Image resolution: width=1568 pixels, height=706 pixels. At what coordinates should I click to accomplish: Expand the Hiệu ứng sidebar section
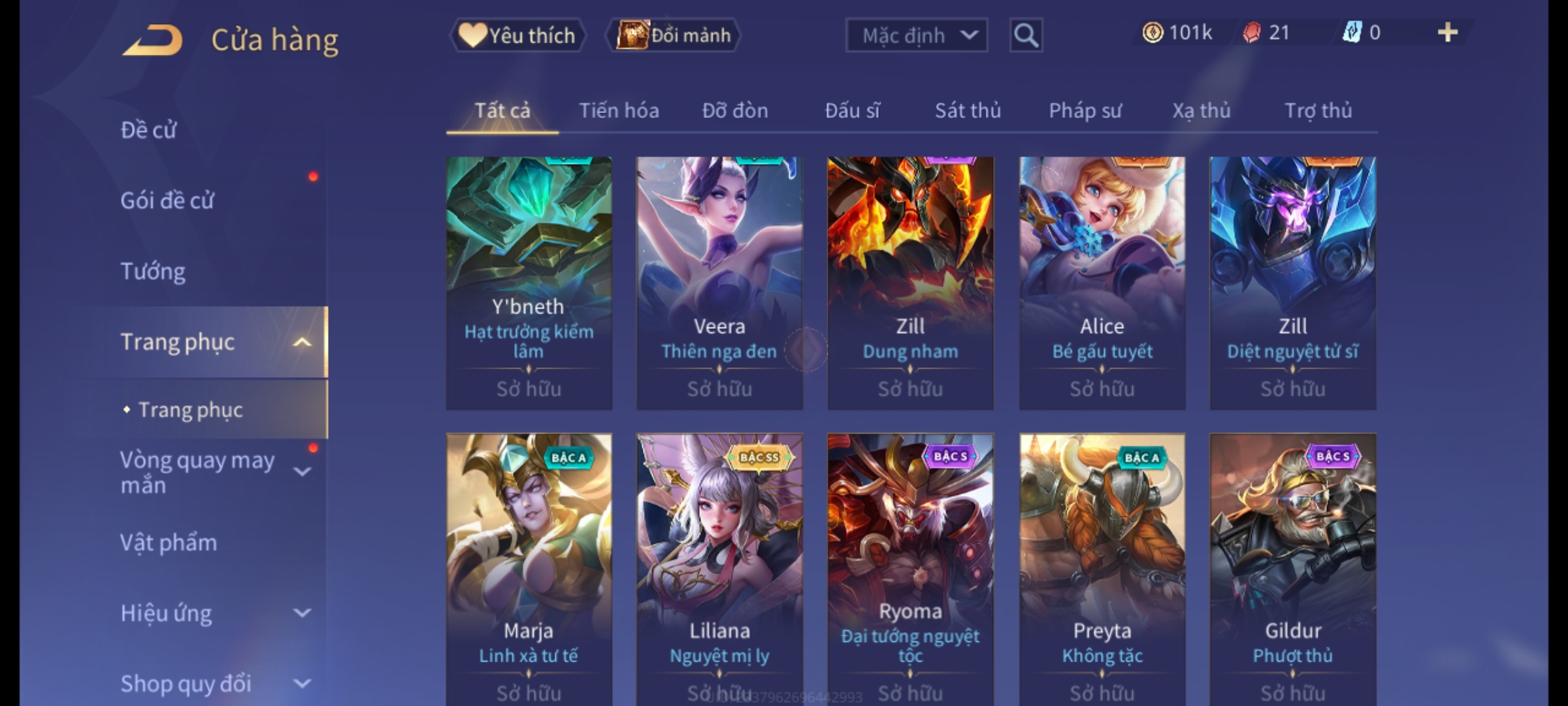click(x=302, y=613)
